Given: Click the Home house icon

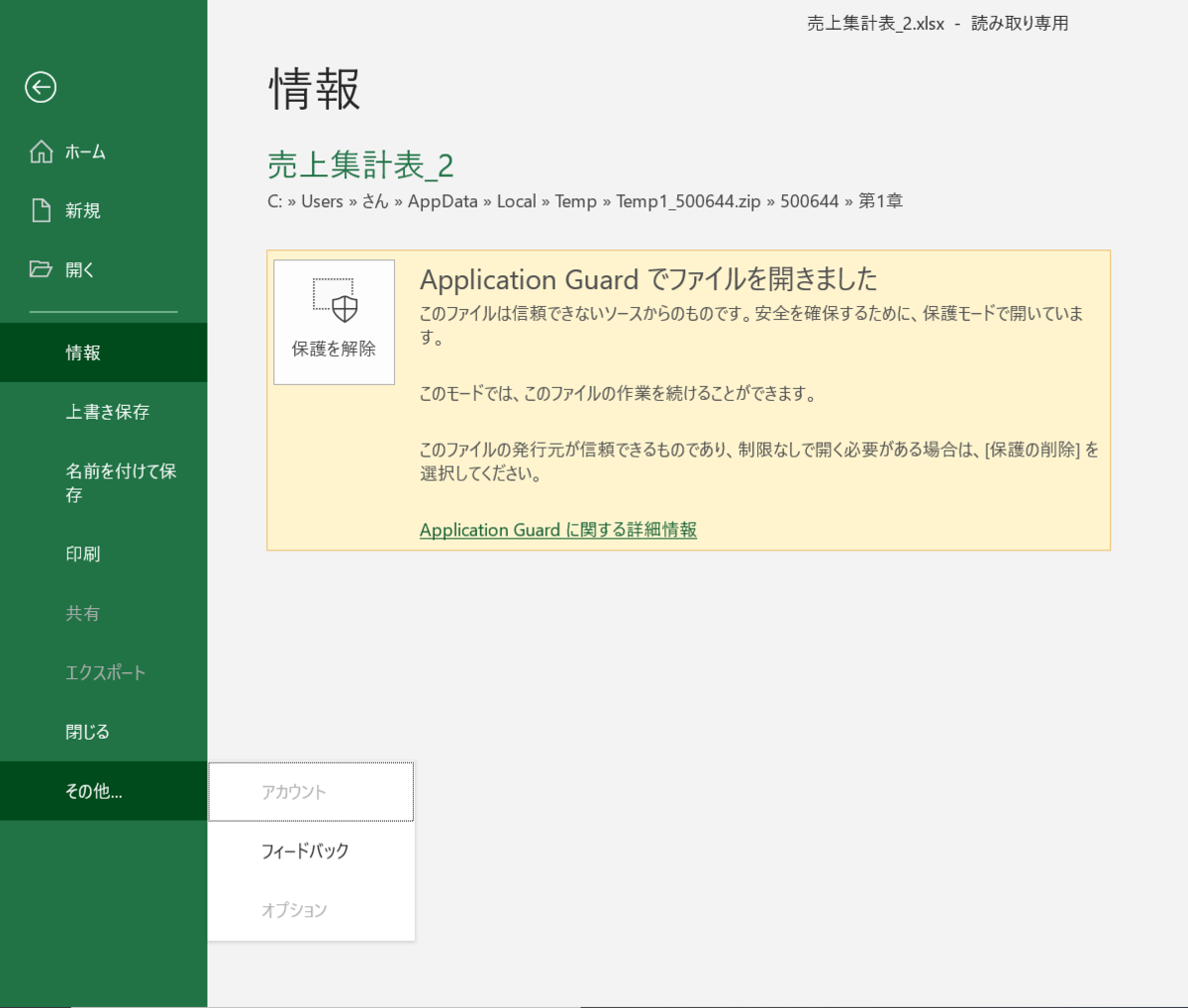Looking at the screenshot, I should point(41,151).
